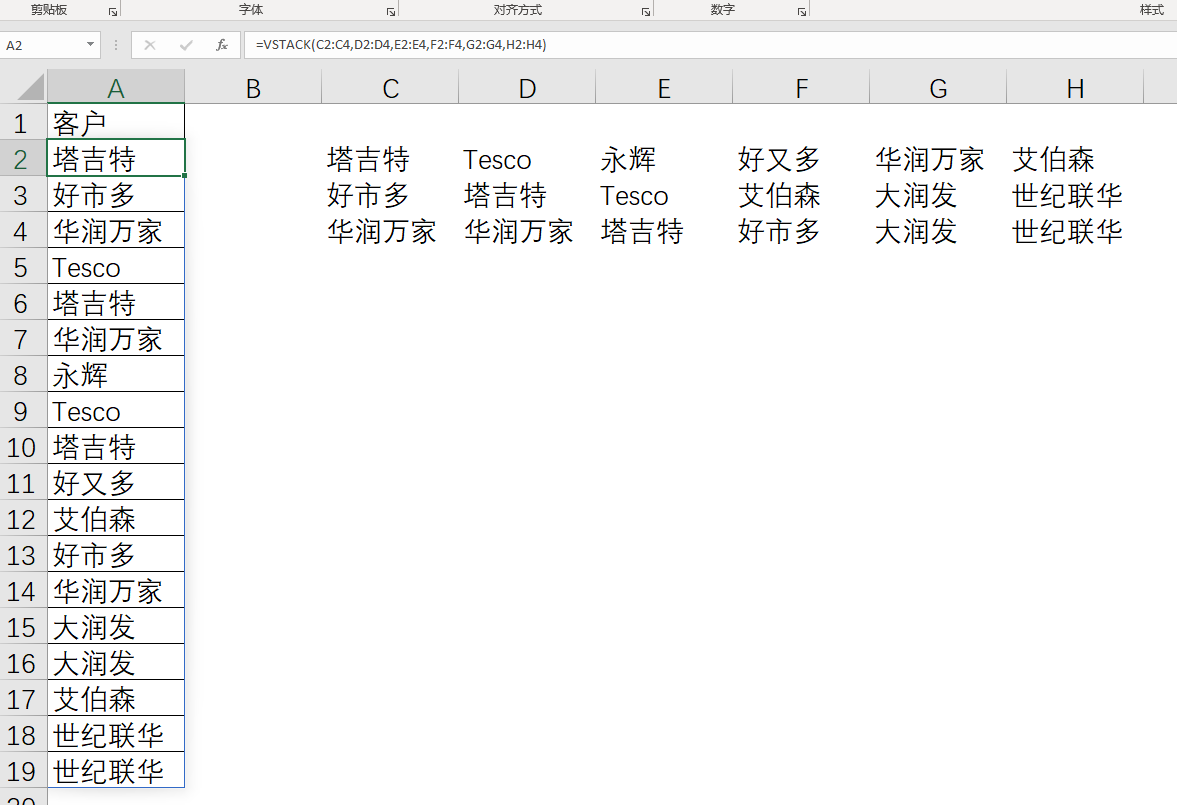Select column F header

point(801,87)
